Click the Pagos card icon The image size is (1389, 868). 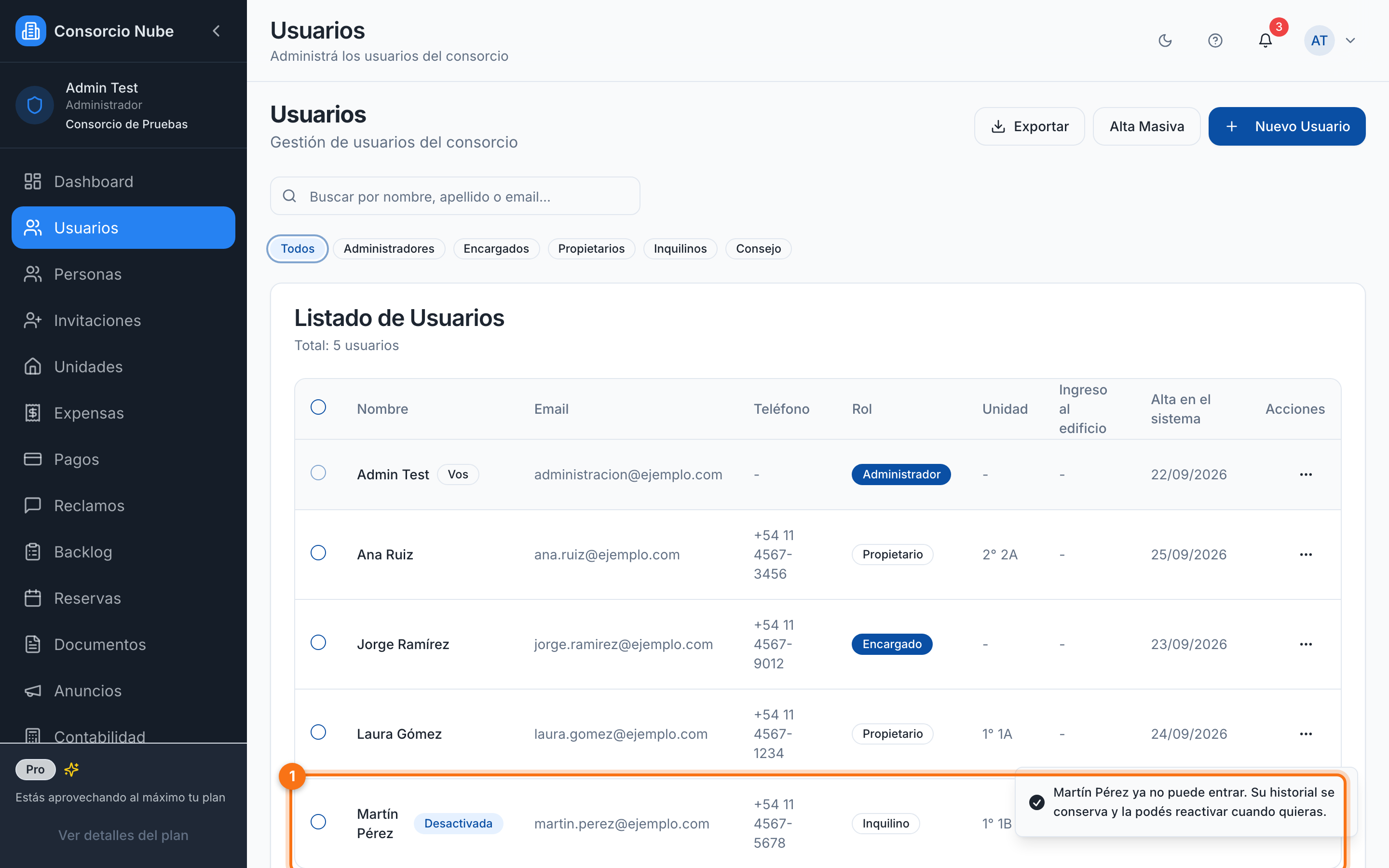click(x=33, y=459)
